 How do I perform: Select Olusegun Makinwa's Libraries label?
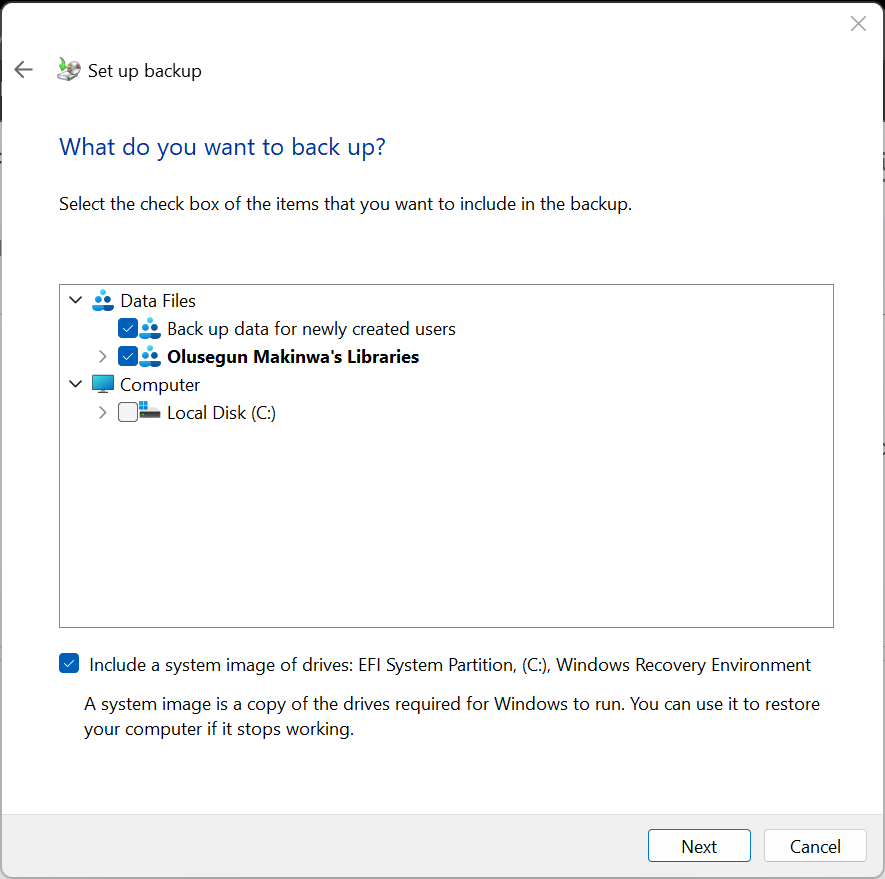[x=293, y=357]
